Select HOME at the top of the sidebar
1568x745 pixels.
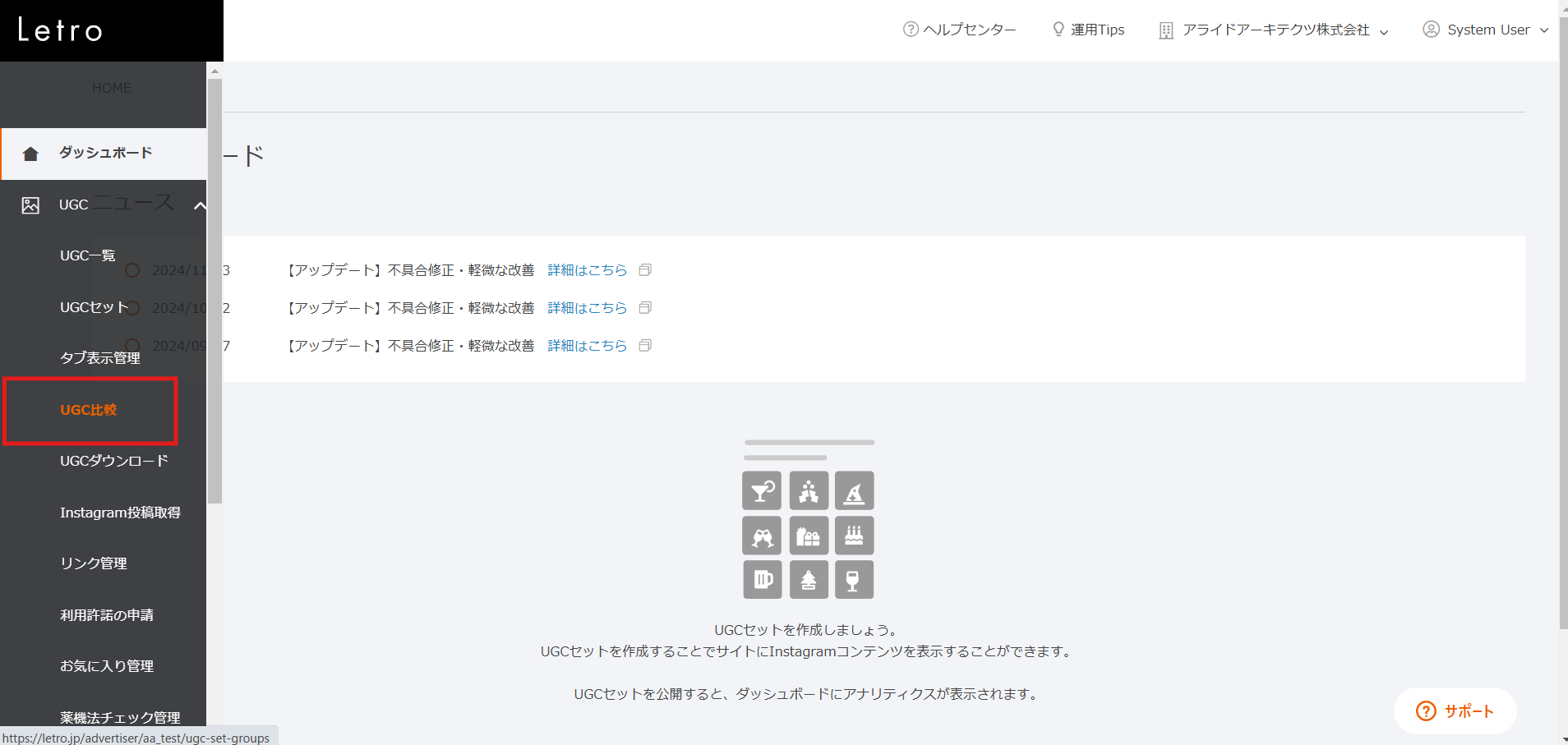pos(111,88)
